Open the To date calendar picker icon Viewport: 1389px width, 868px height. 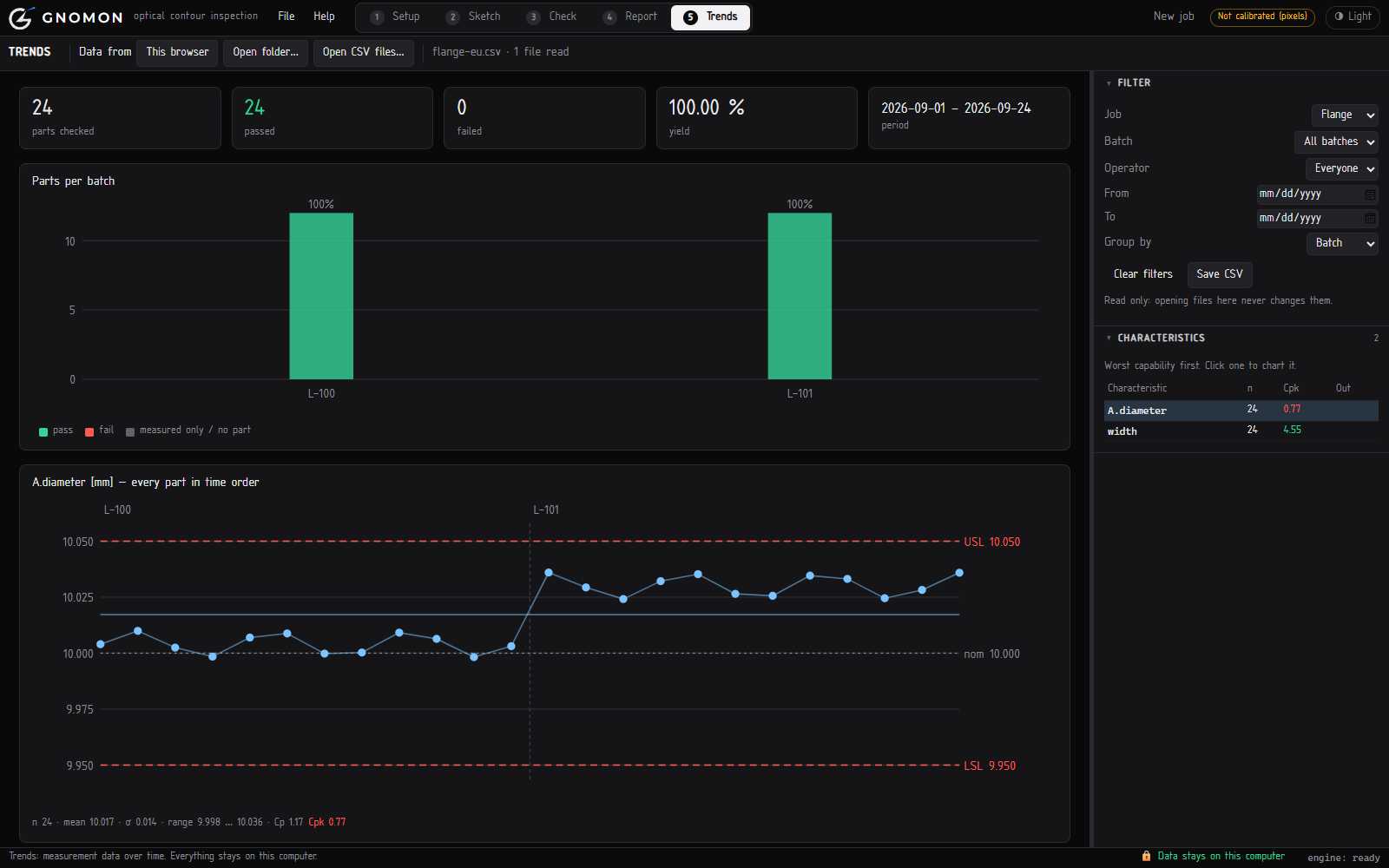pos(1370,218)
